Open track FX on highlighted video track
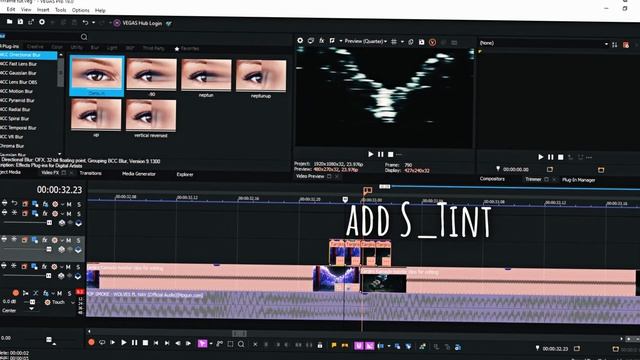640x360 pixels. [x=45, y=240]
